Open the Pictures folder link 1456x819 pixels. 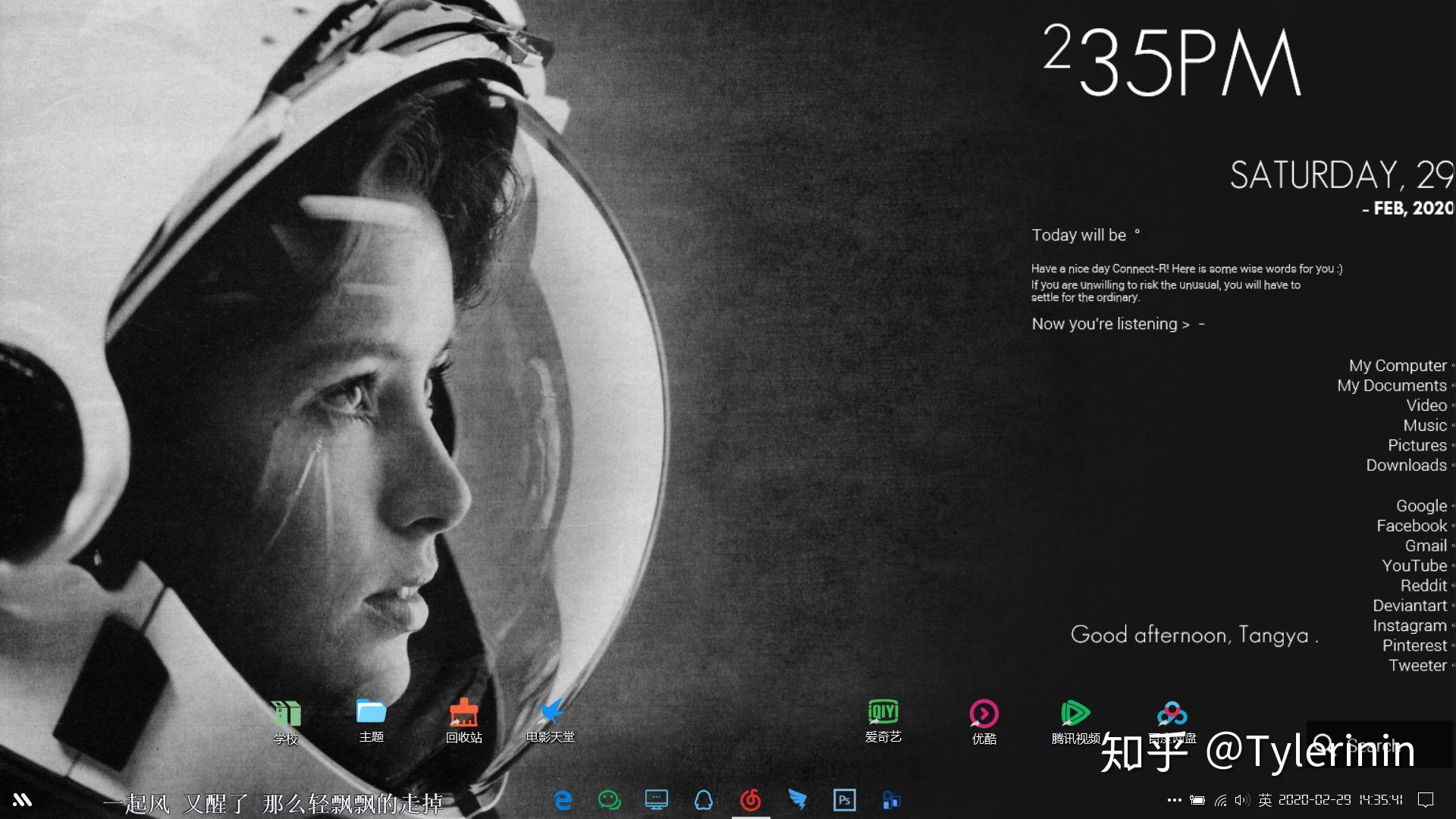click(1417, 445)
